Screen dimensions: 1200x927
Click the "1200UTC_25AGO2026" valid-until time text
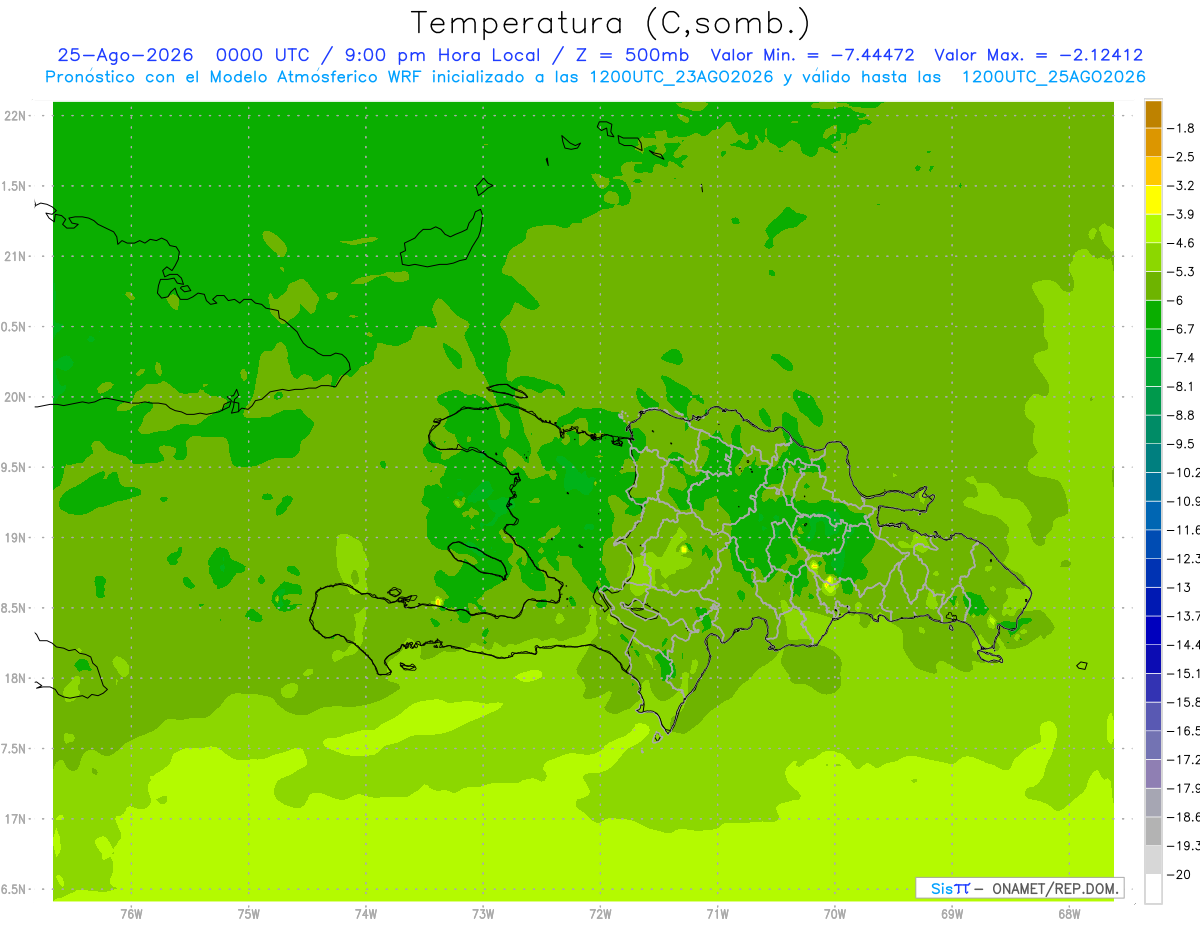(x=1053, y=77)
